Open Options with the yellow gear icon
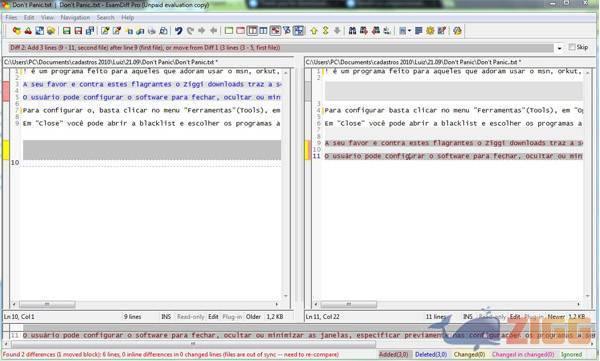The width and height of the screenshot is (600, 361). (430, 31)
